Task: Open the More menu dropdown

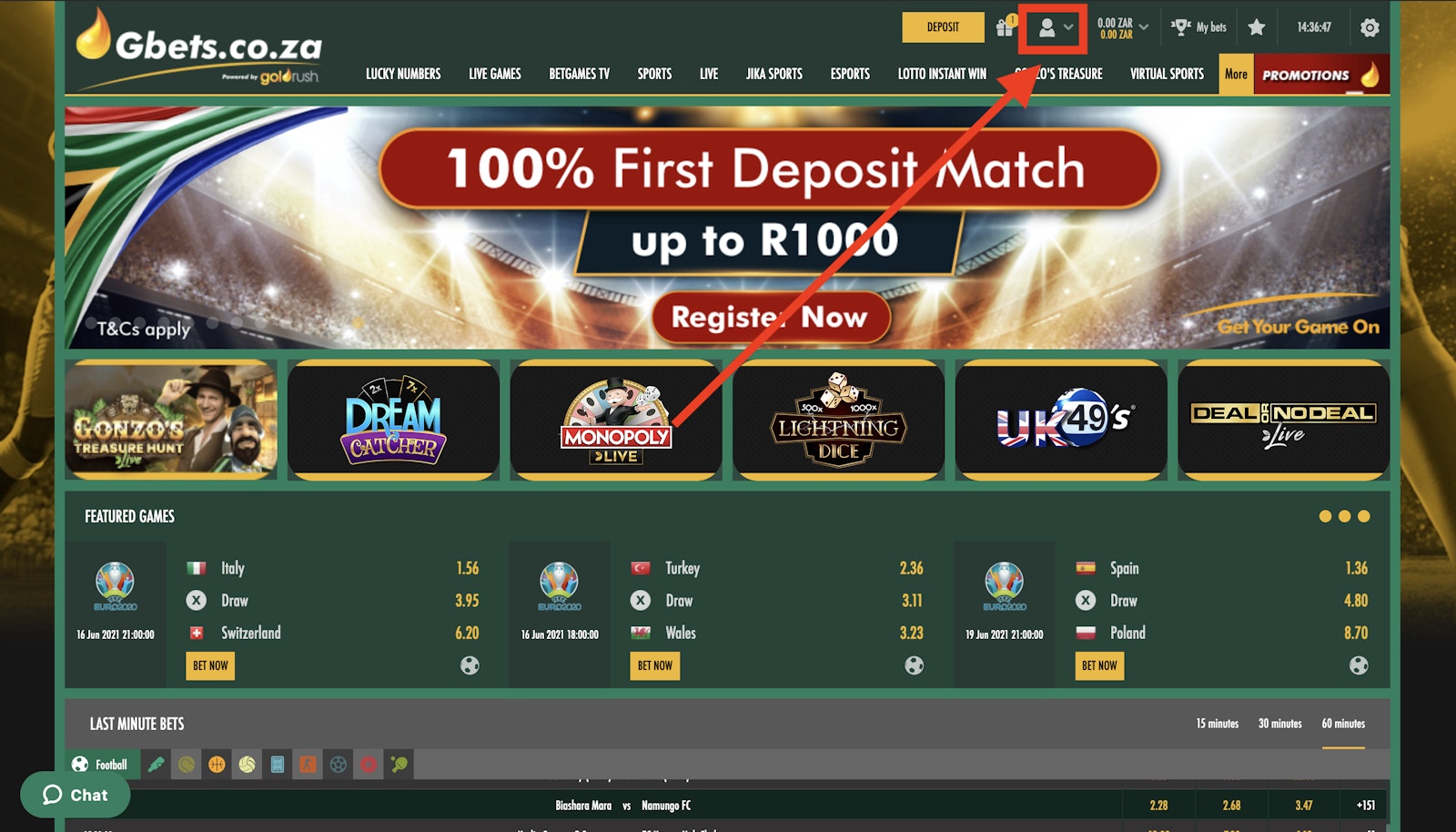Action: tap(1236, 75)
